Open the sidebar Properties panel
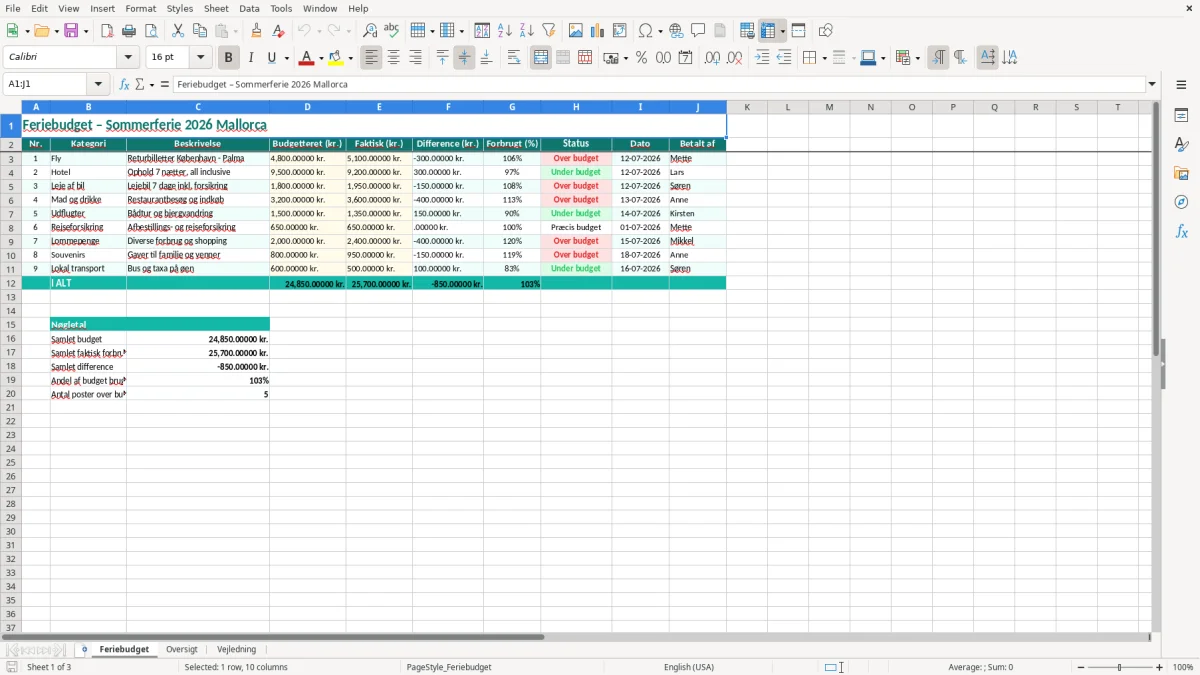Viewport: 1200px width, 675px height. pyautogui.click(x=1181, y=116)
